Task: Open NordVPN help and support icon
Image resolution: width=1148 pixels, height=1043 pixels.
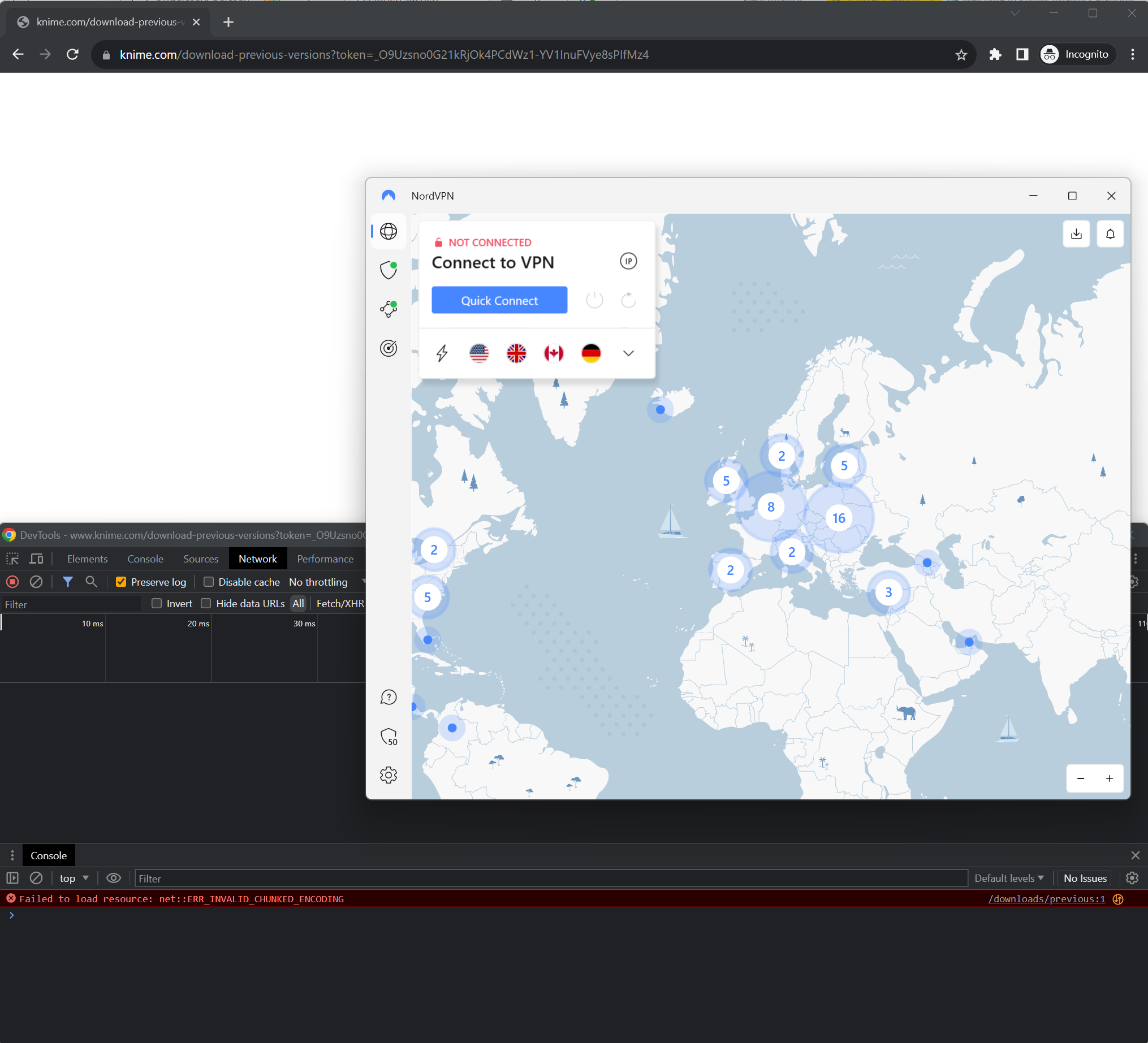Action: (389, 697)
